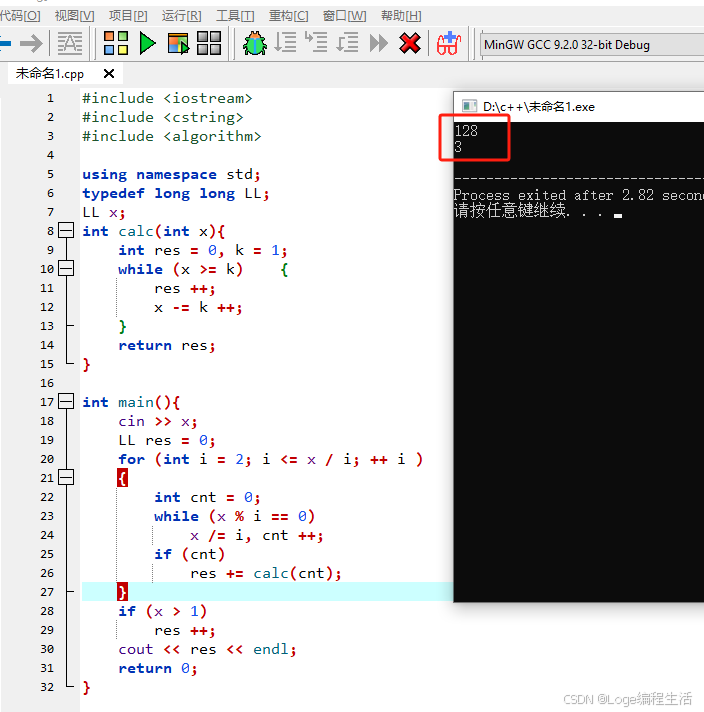704x712 pixels.
Task: Click the 'return 0;' line
Action: coord(158,668)
